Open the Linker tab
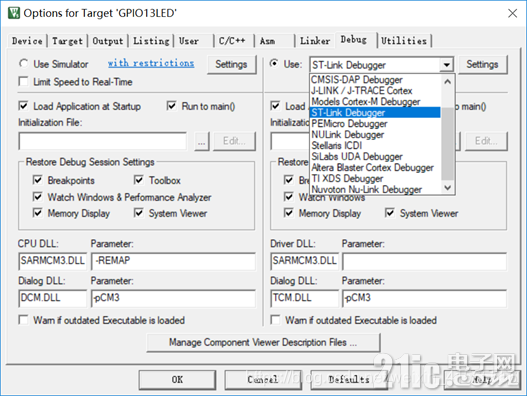This screenshot has width=527, height=396. pyautogui.click(x=315, y=41)
